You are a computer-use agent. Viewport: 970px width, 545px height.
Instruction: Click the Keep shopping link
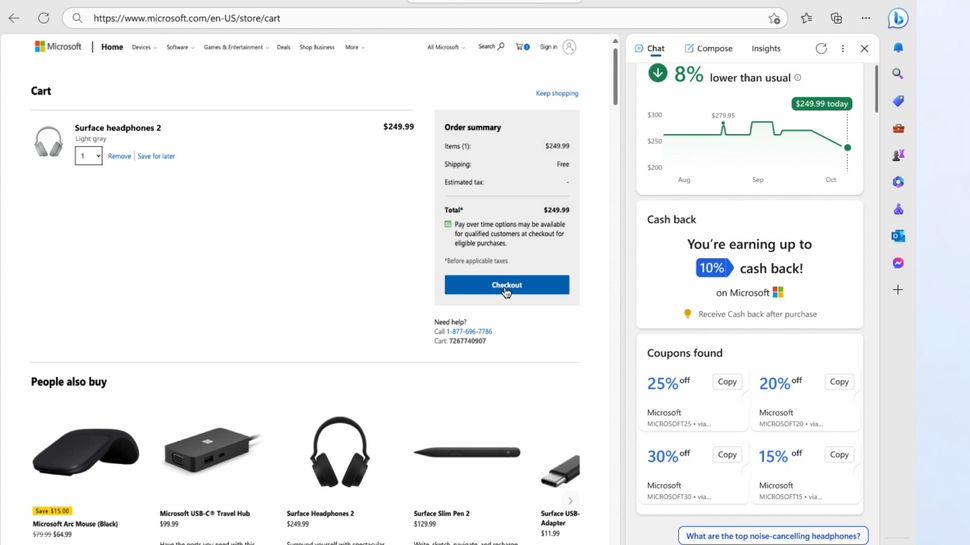coord(557,93)
